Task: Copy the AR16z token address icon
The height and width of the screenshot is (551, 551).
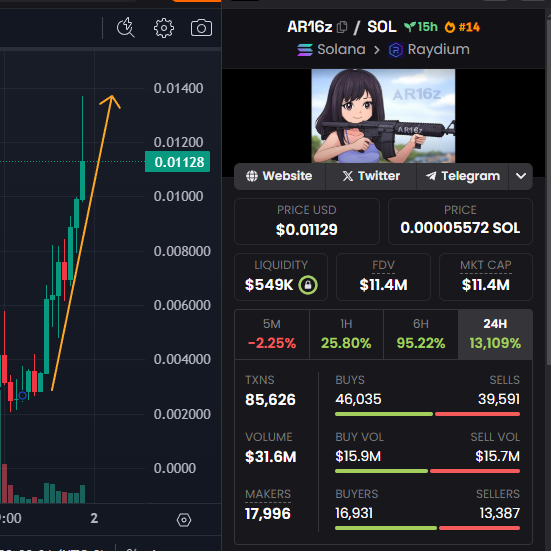Action: (342, 27)
